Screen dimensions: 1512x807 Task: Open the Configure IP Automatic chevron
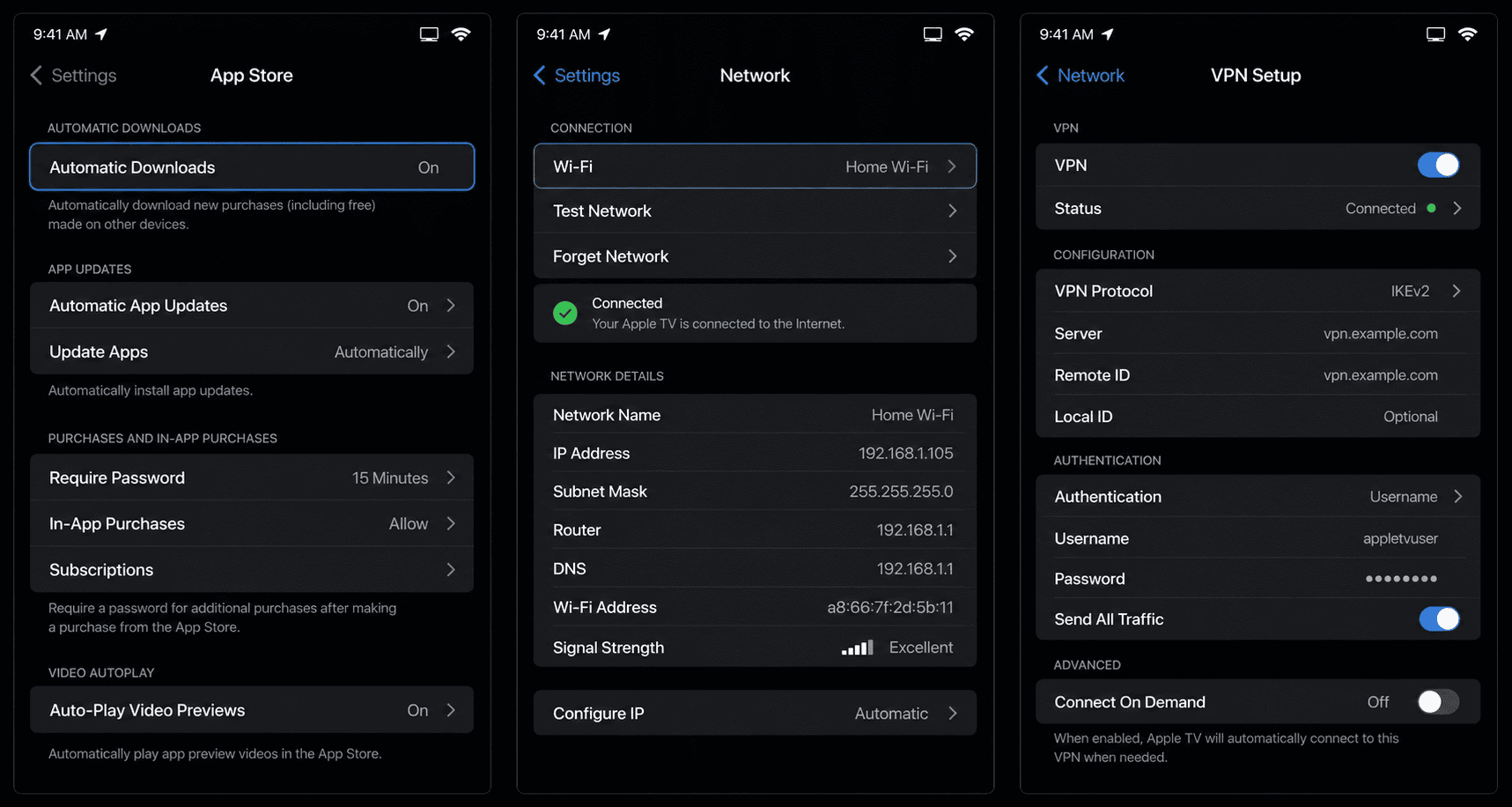click(952, 714)
